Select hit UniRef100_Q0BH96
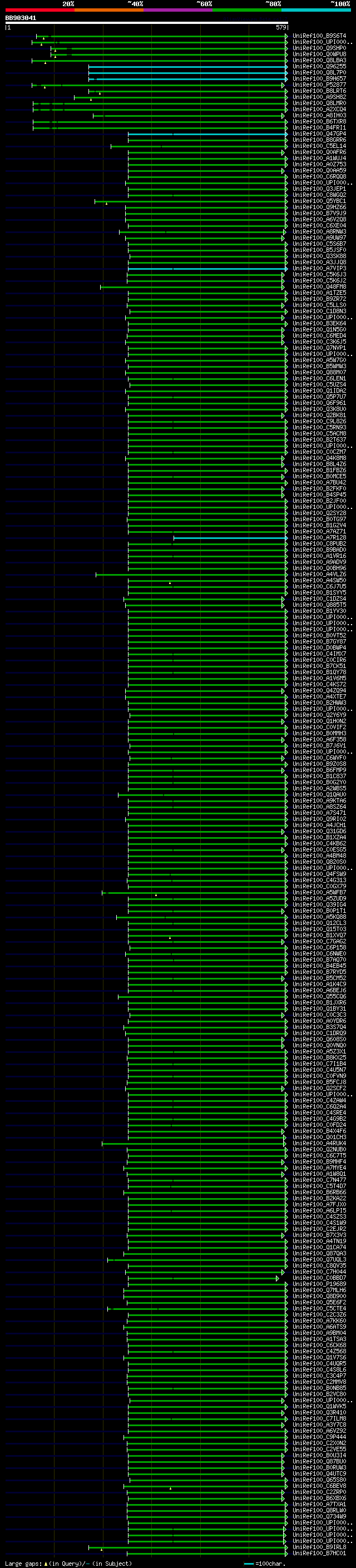This screenshot has width=356, height=1568. point(319,568)
